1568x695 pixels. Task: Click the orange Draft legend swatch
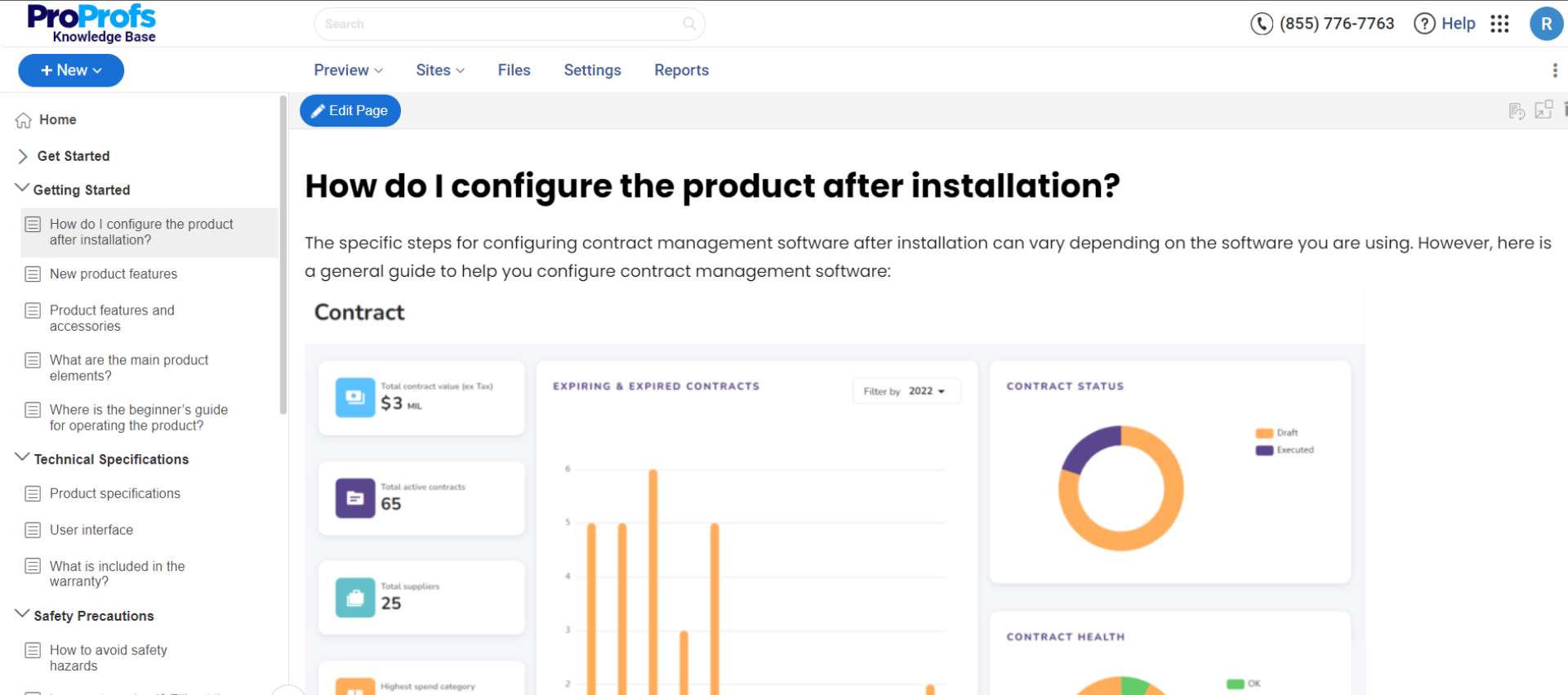[x=1264, y=433]
